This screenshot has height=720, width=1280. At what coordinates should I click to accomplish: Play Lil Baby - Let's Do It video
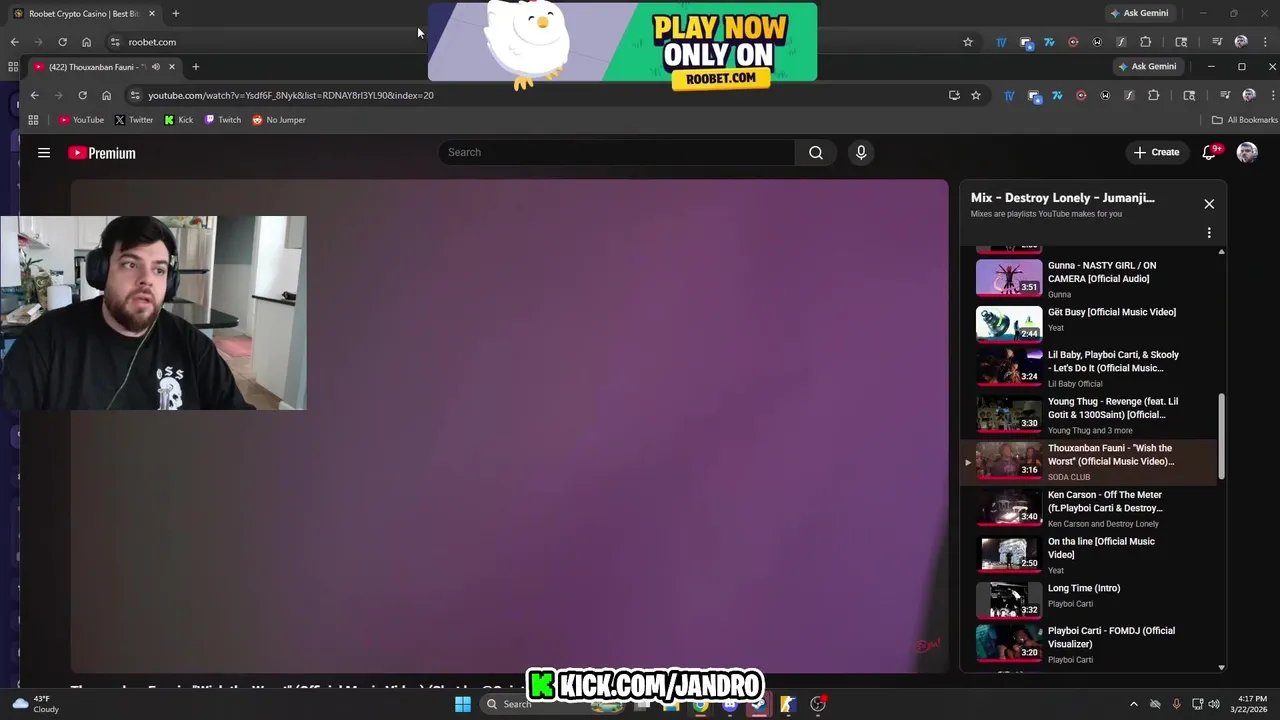click(1088, 368)
